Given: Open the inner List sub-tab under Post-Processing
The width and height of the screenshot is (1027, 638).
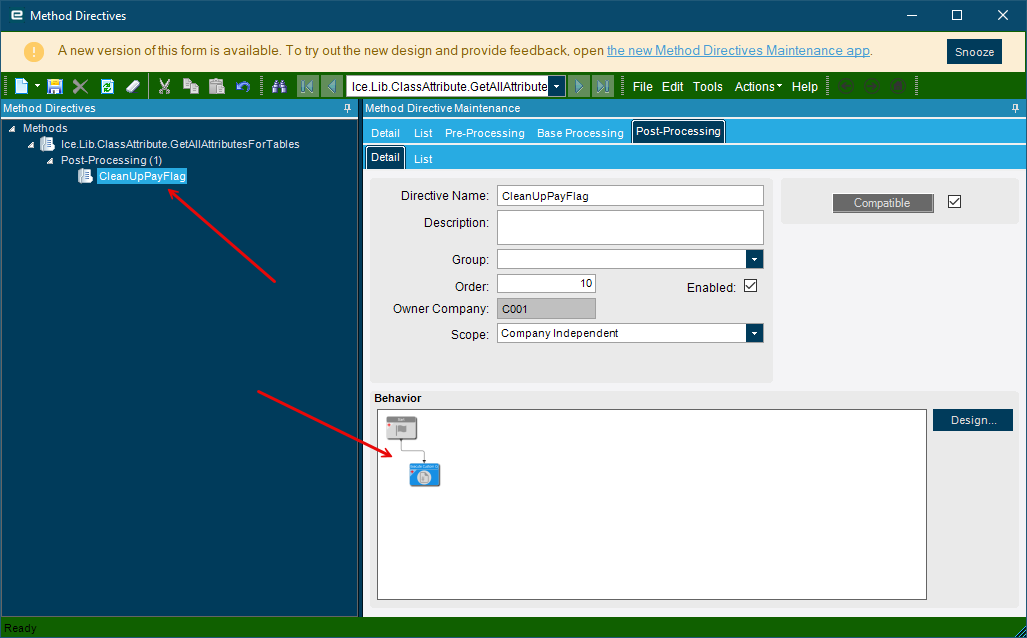Looking at the screenshot, I should pos(423,159).
